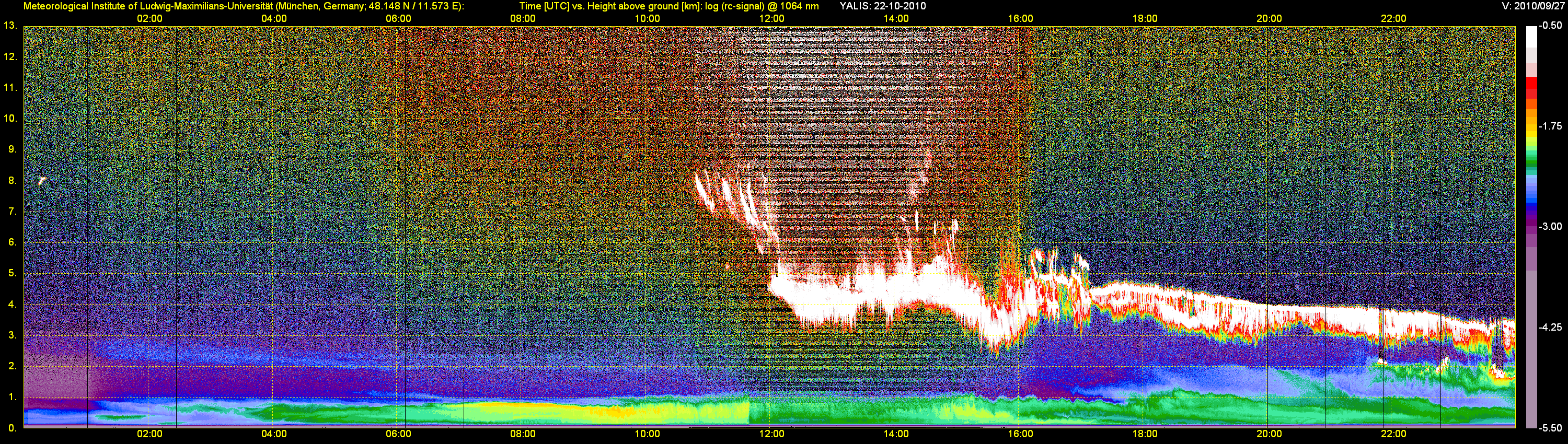Click the 6. km height axis label
Image resolution: width=1568 pixels, height=444 pixels.
(12, 242)
